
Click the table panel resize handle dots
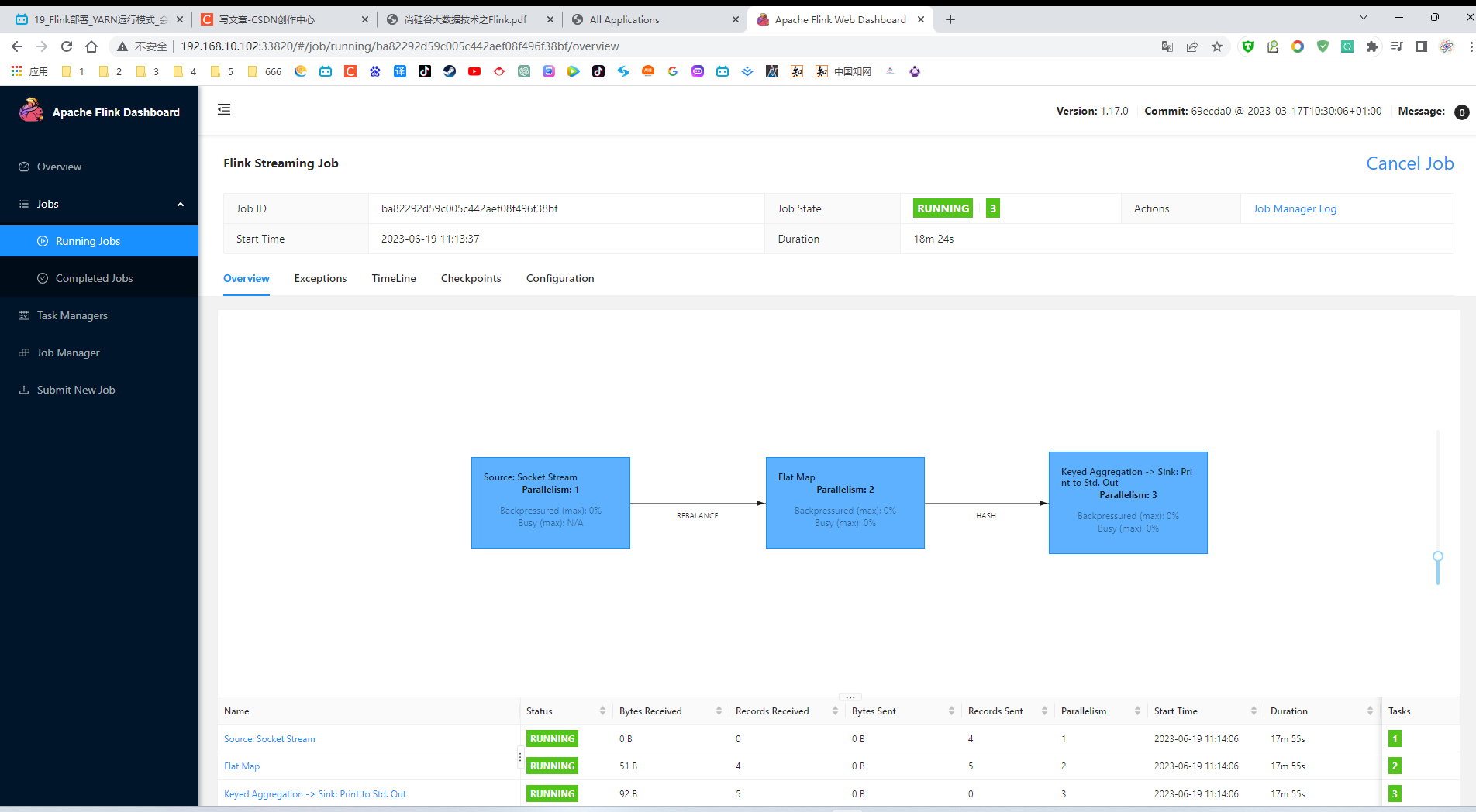click(x=850, y=697)
